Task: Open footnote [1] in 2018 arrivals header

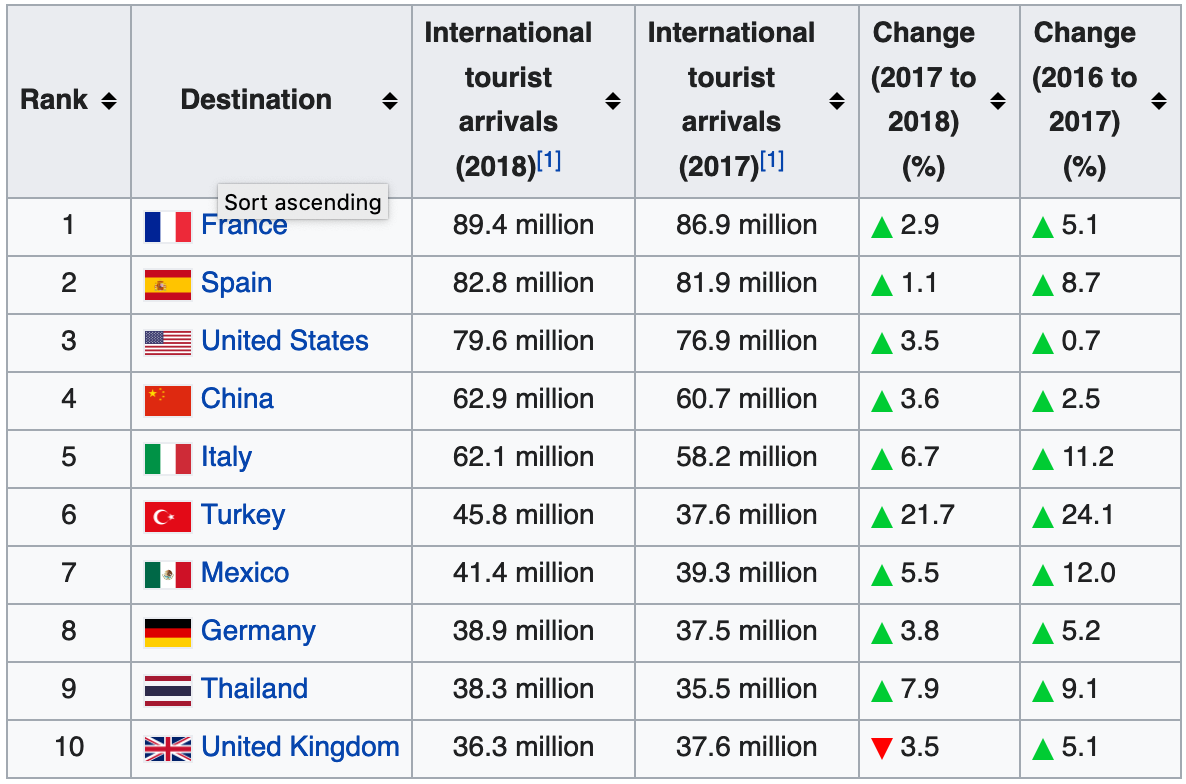Action: tap(549, 160)
